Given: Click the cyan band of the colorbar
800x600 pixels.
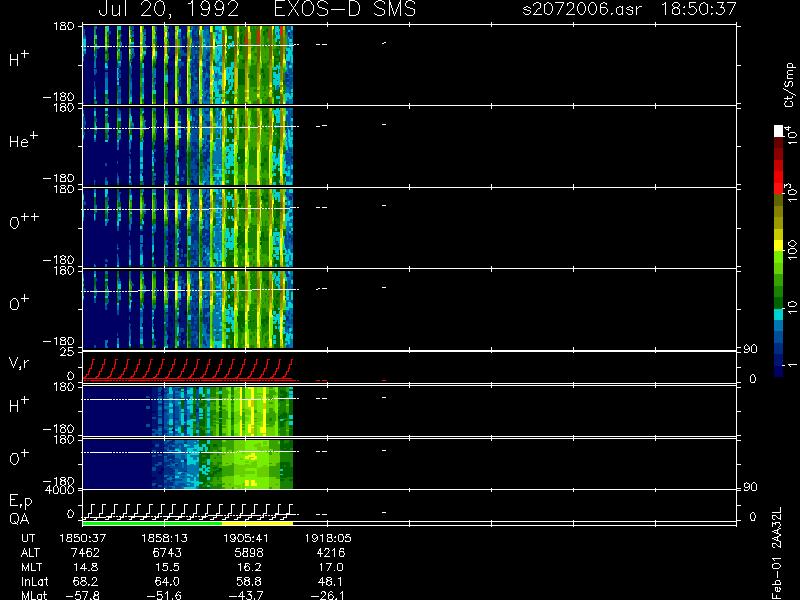Looking at the screenshot, I should [x=779, y=314].
